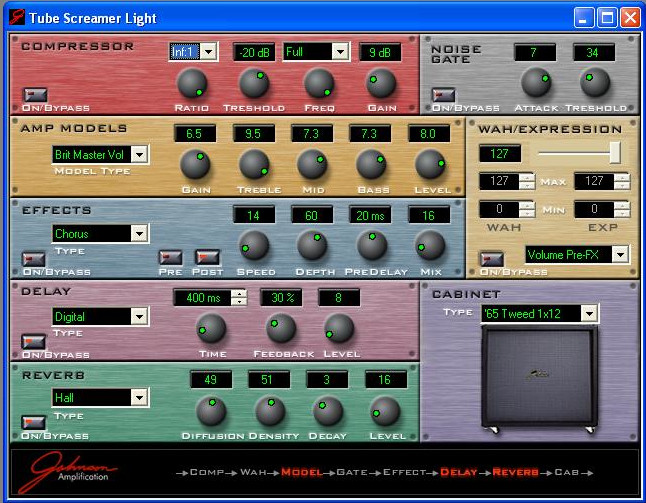Select the Delay stage in signal chain
Viewport: 646px width, 503px height.
459,472
